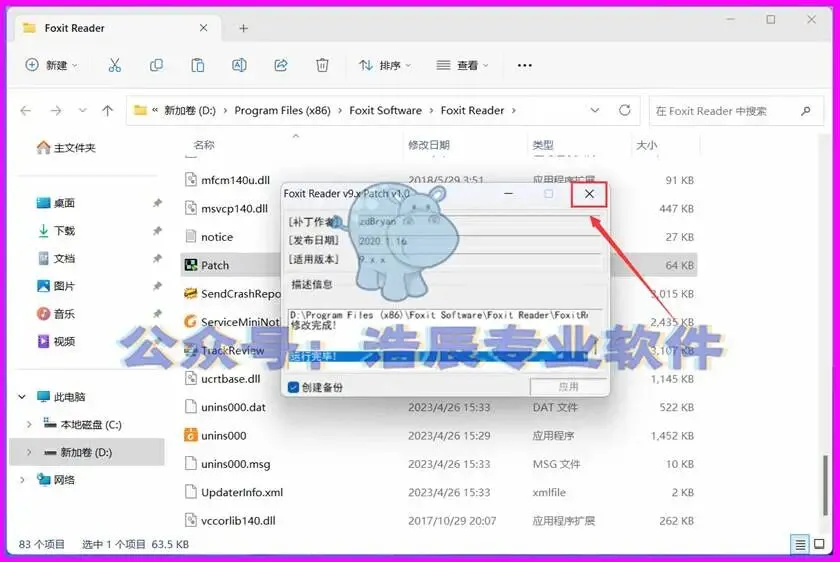Go forward with the right arrow
This screenshot has height=562, width=840.
coord(56,111)
